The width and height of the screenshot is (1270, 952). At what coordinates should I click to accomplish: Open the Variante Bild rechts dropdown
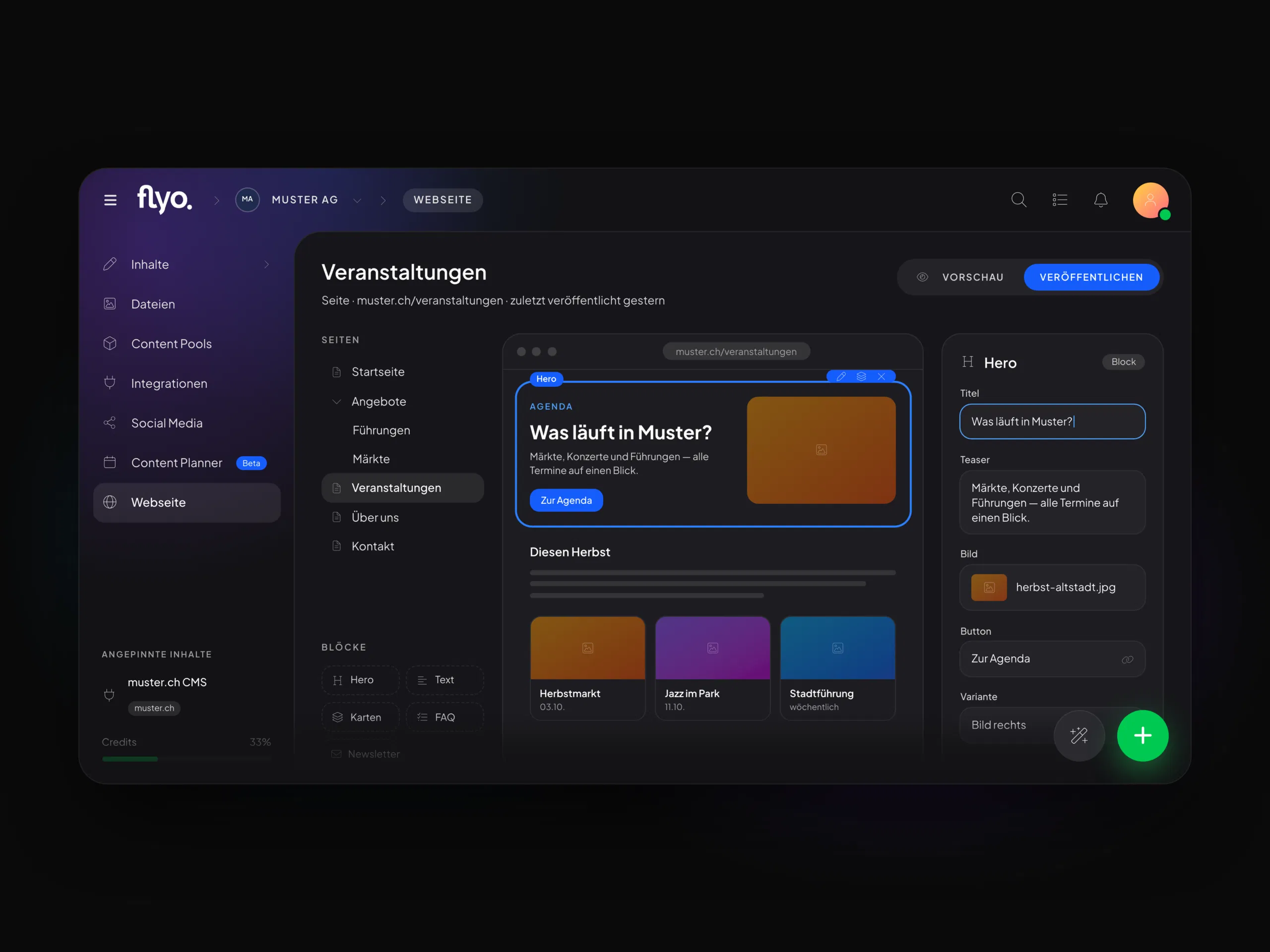1052,725
